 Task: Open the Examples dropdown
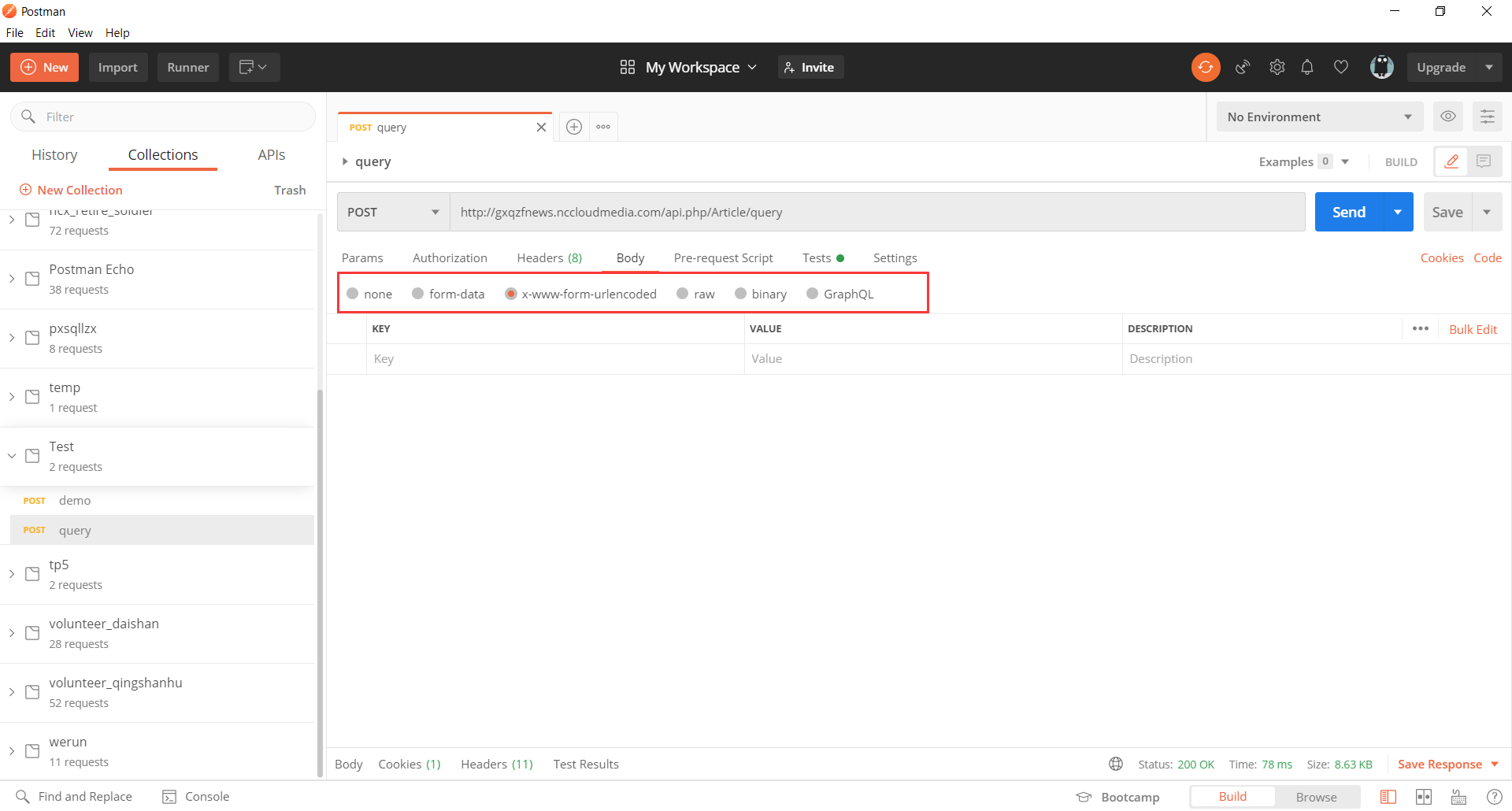pos(1304,161)
